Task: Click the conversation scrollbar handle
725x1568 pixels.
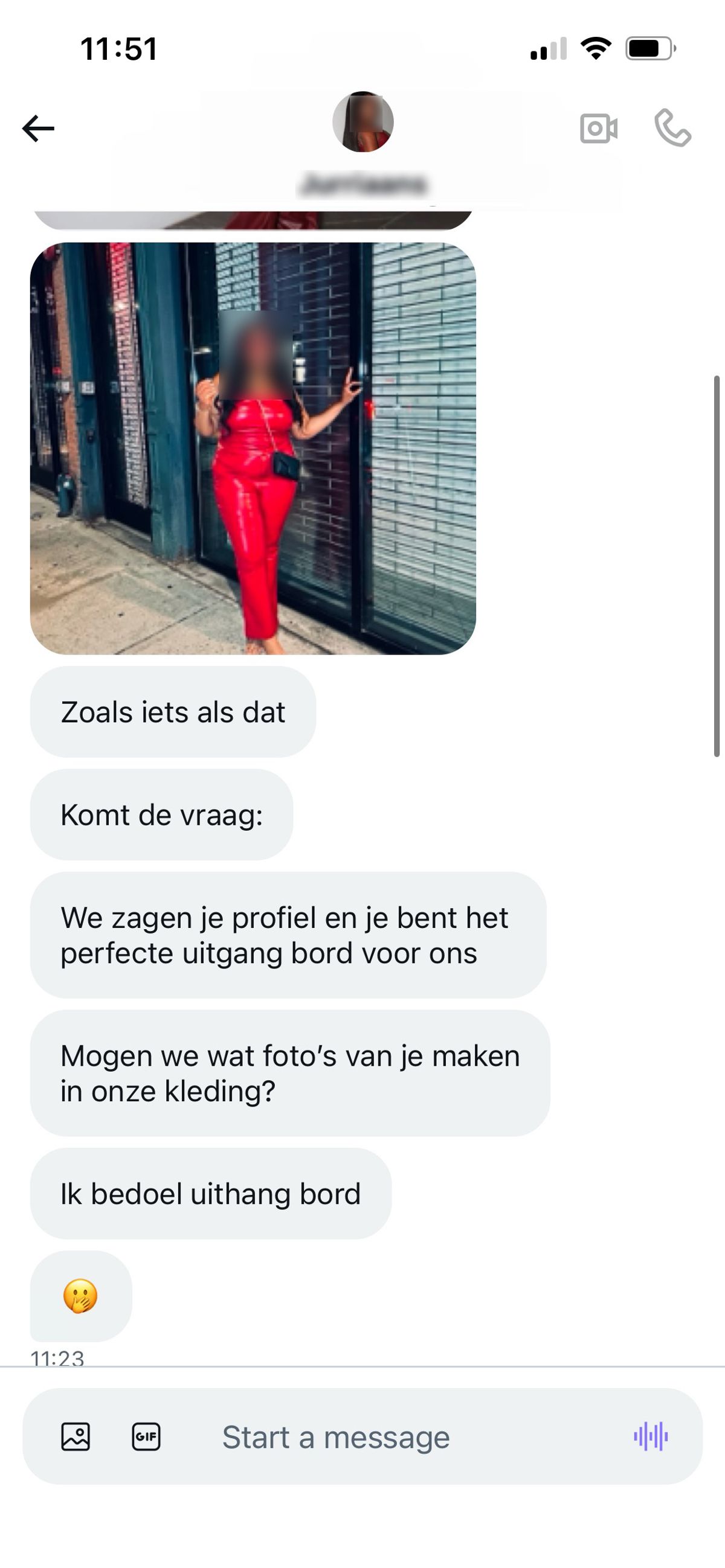Action: tap(717, 566)
